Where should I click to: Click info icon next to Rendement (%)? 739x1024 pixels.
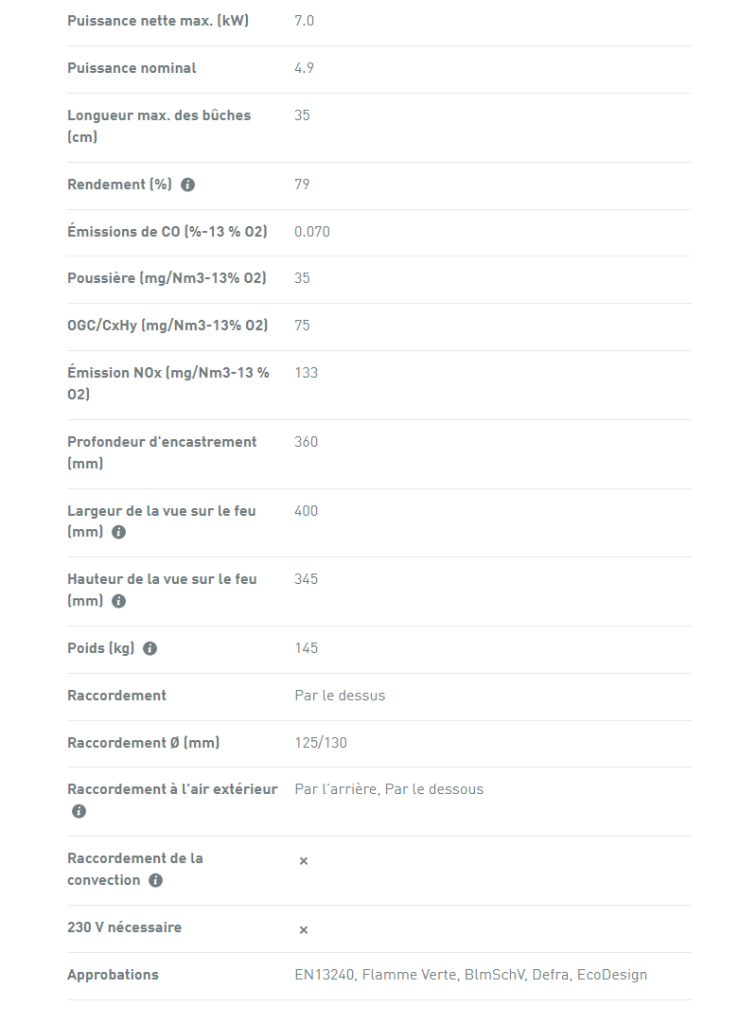coord(187,185)
